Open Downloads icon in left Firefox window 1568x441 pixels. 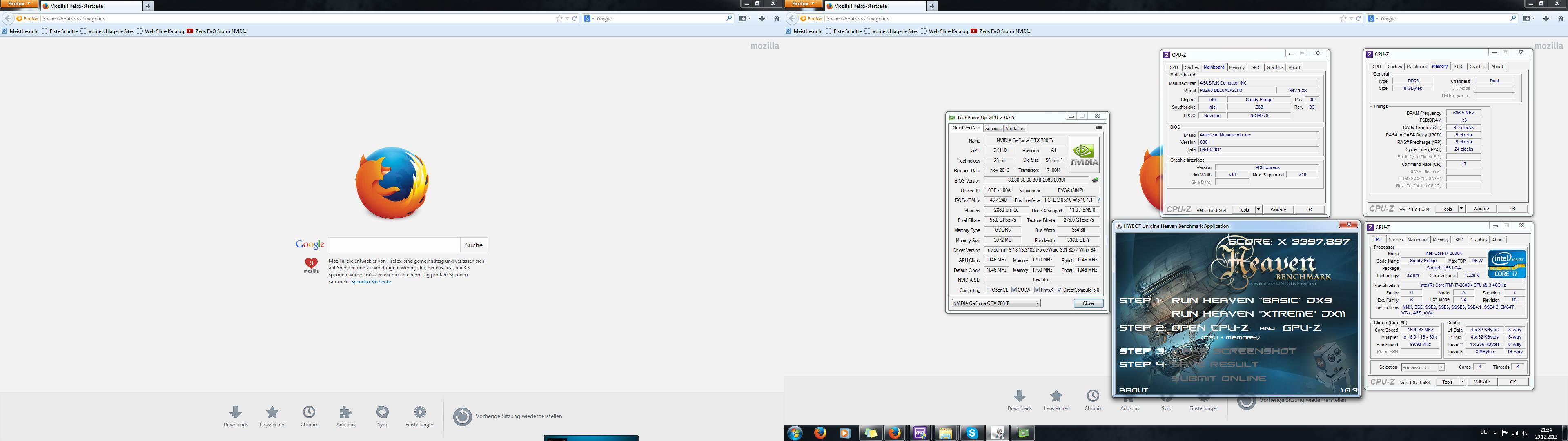(236, 412)
